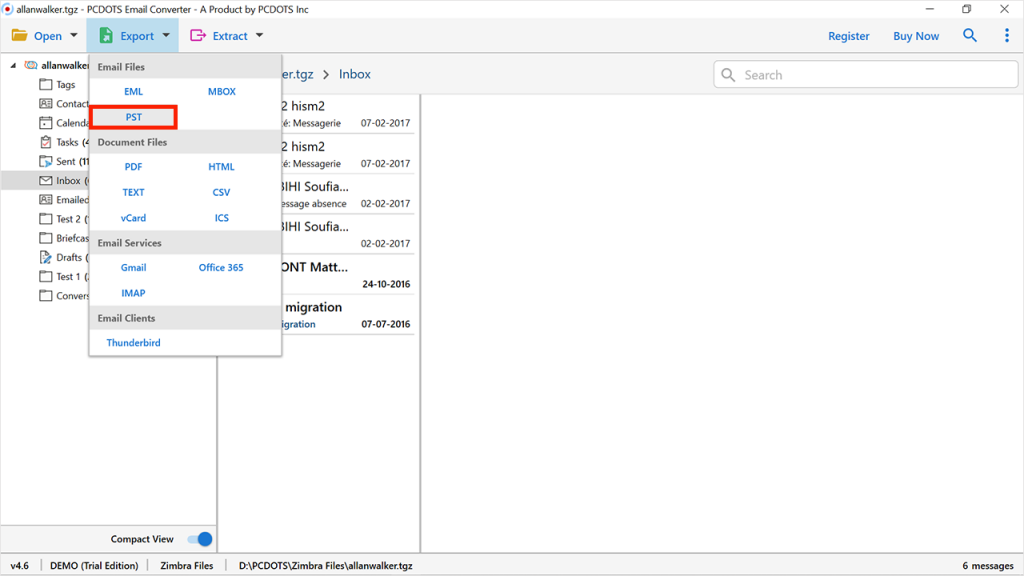This screenshot has height=576, width=1024.
Task: Click the Buy Now link
Action: pos(916,36)
